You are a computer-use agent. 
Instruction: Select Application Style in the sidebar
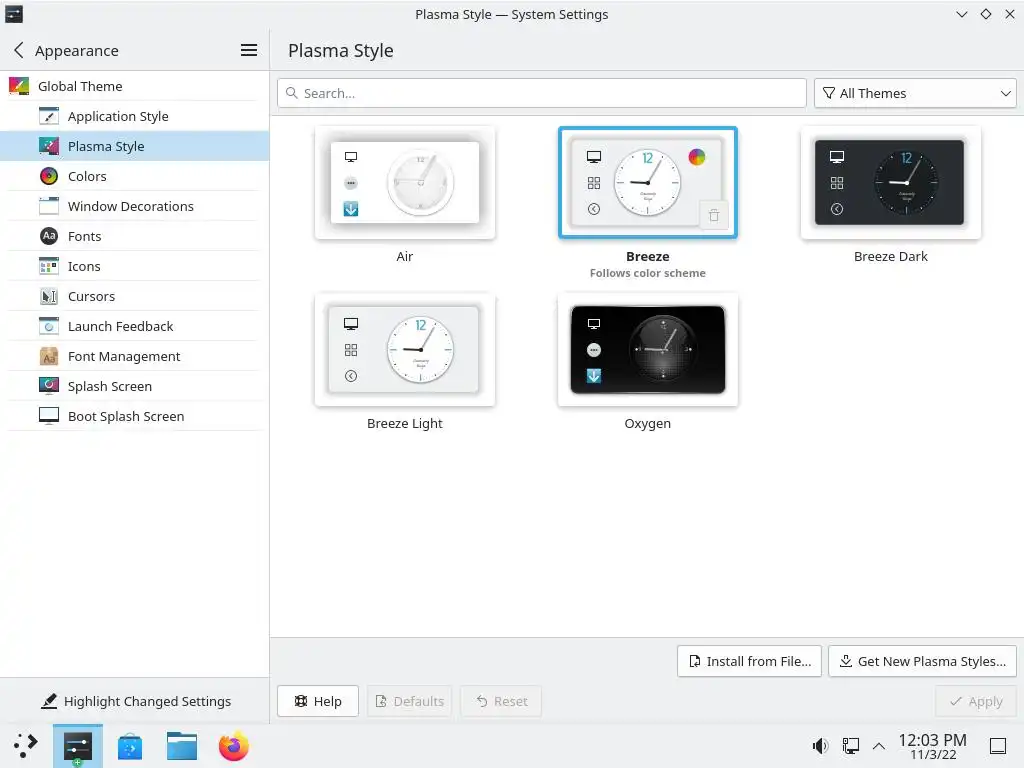click(135, 116)
